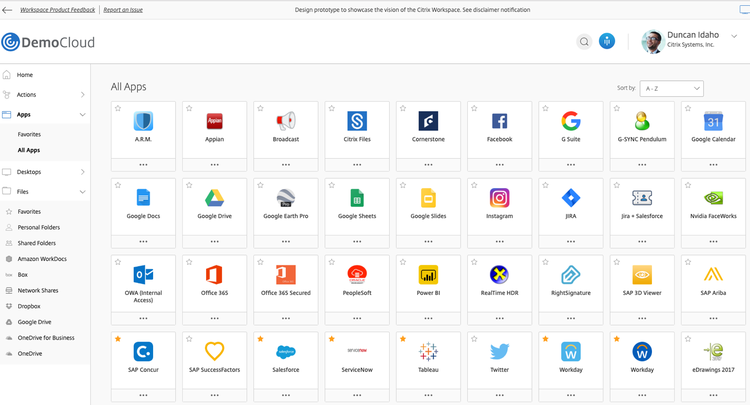Select Favorites under Apps
Screen dimensions: 750x405
point(29,134)
